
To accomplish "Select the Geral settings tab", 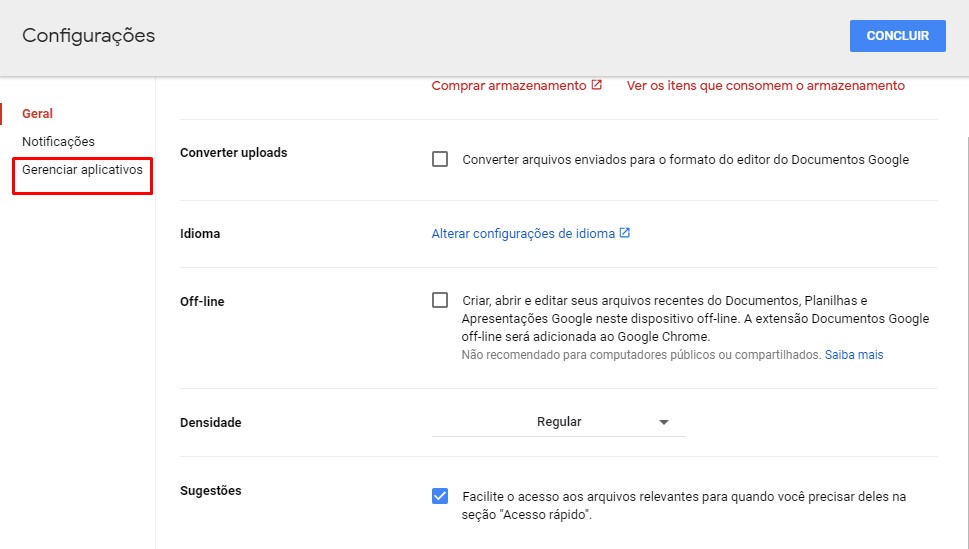I will [38, 114].
